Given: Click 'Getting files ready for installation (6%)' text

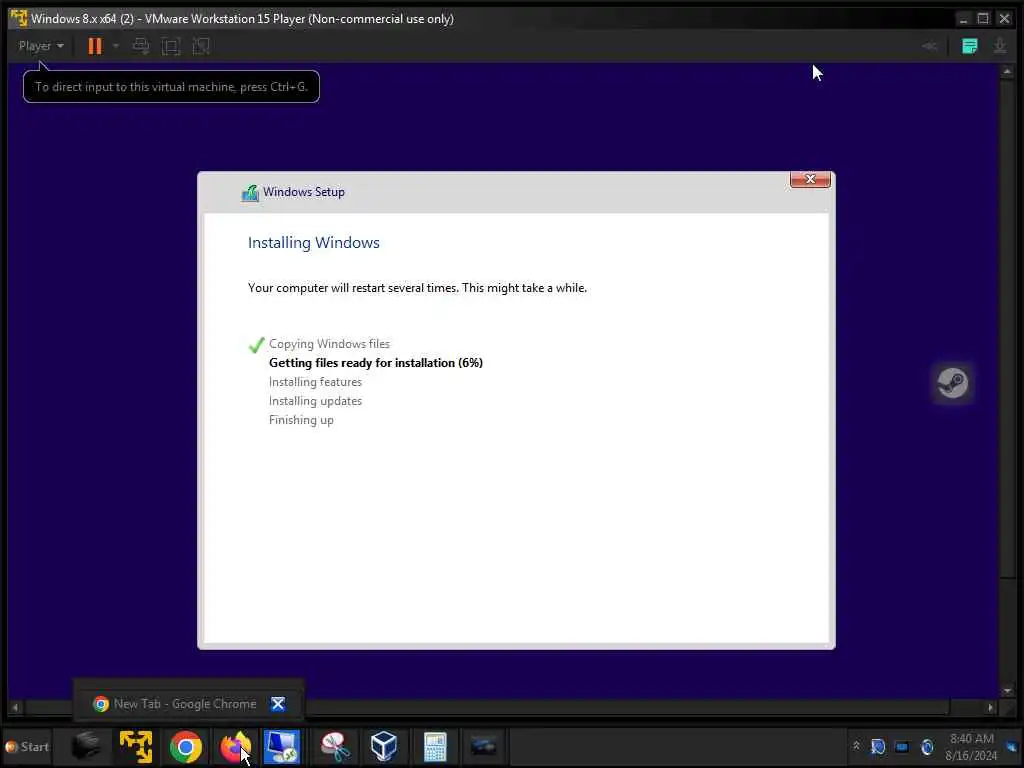Looking at the screenshot, I should pos(376,363).
